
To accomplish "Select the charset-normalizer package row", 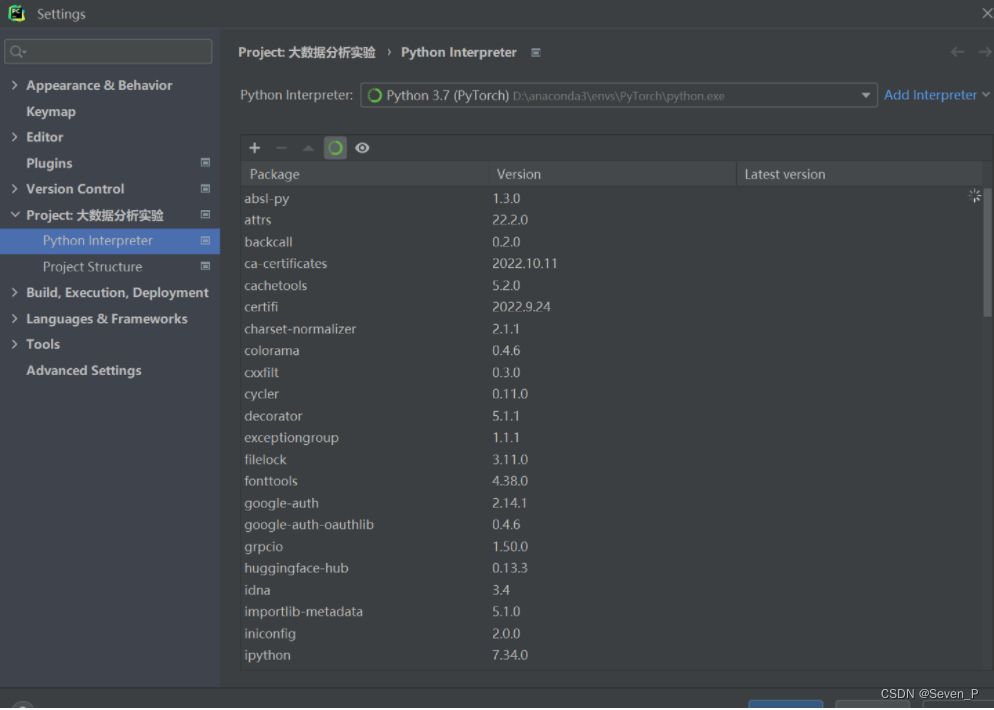I will pos(612,329).
